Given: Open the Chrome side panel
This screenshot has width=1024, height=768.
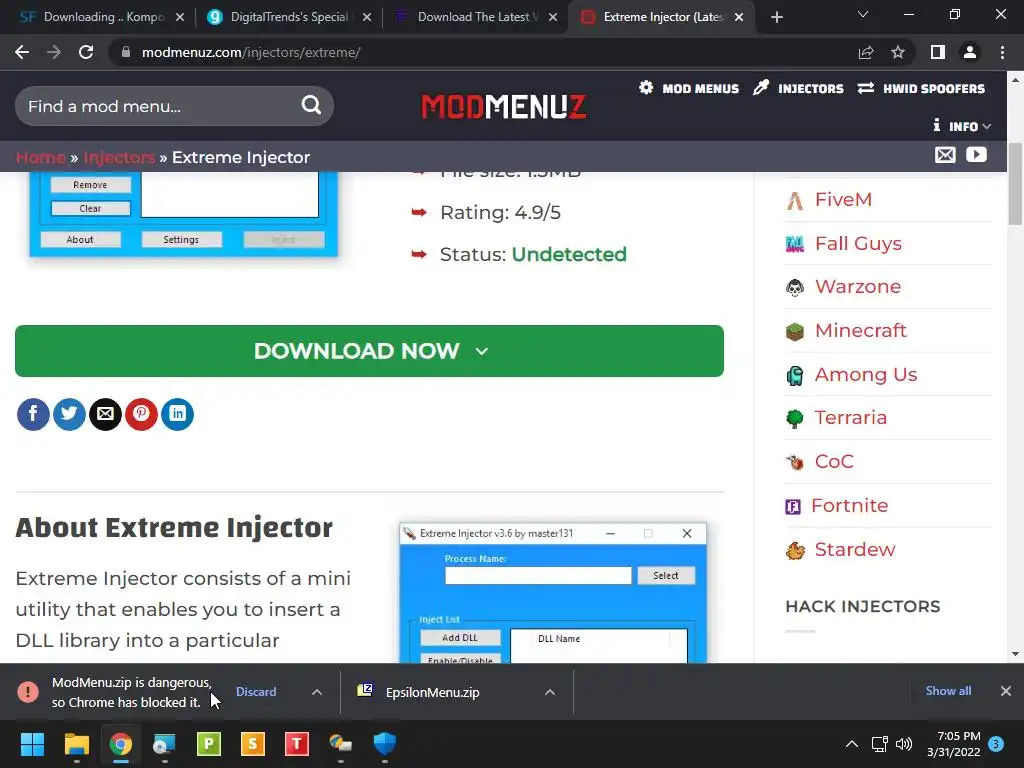Looking at the screenshot, I should click(938, 52).
